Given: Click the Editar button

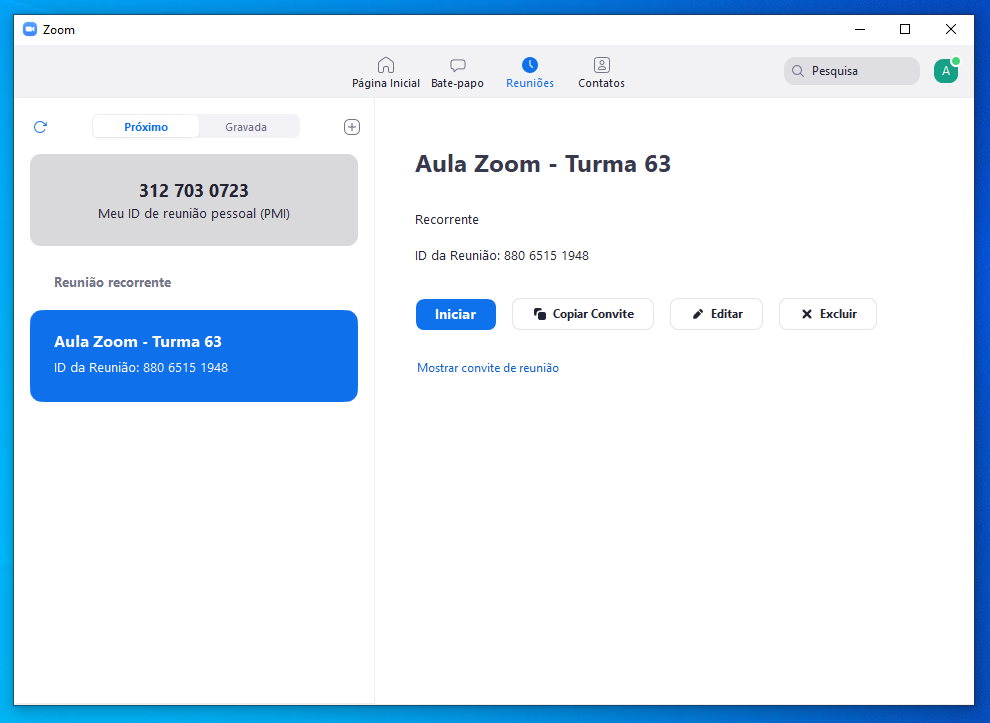Looking at the screenshot, I should pyautogui.click(x=716, y=314).
